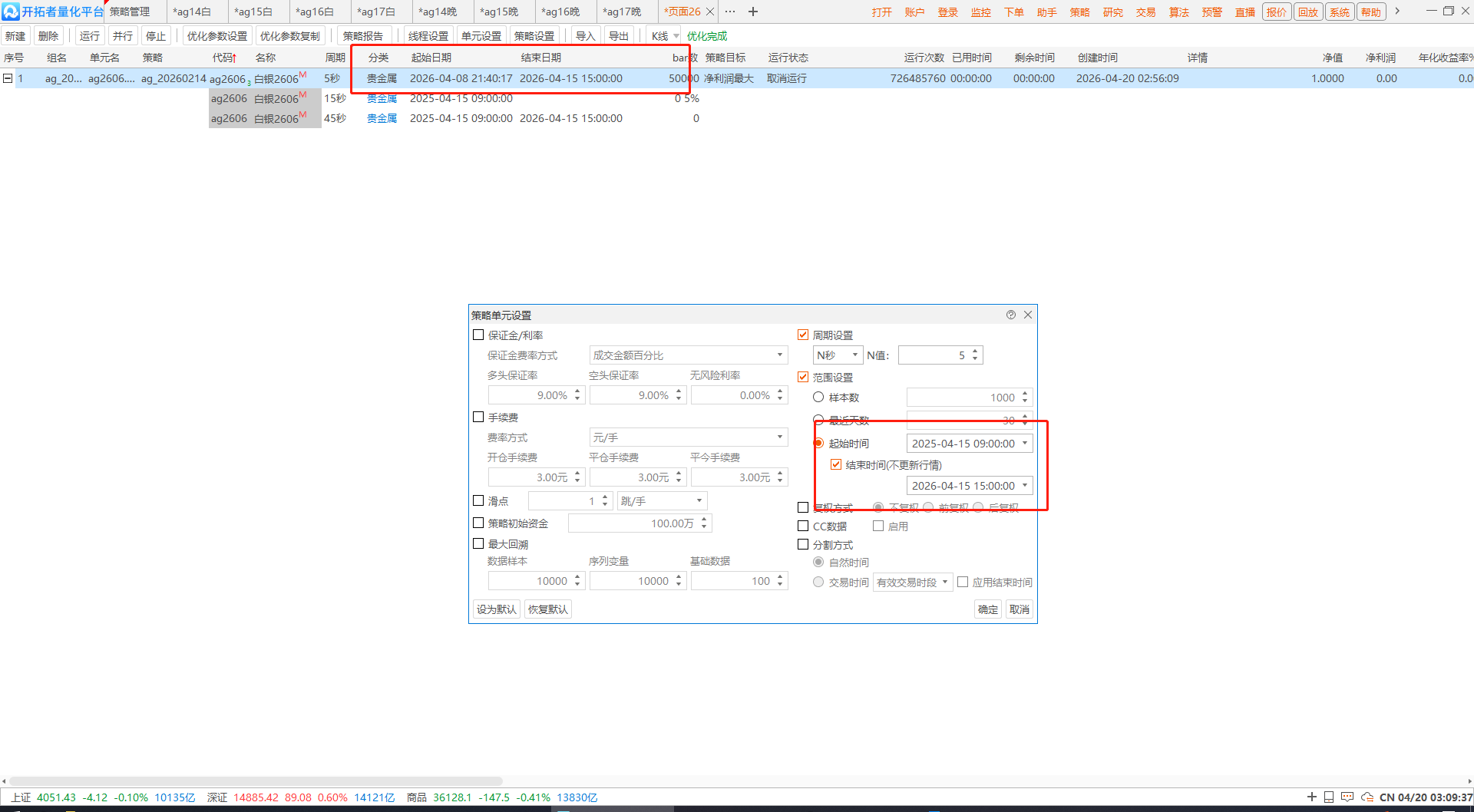Click the N值 input field
This screenshot has width=1474, height=812.
pyautogui.click(x=933, y=355)
